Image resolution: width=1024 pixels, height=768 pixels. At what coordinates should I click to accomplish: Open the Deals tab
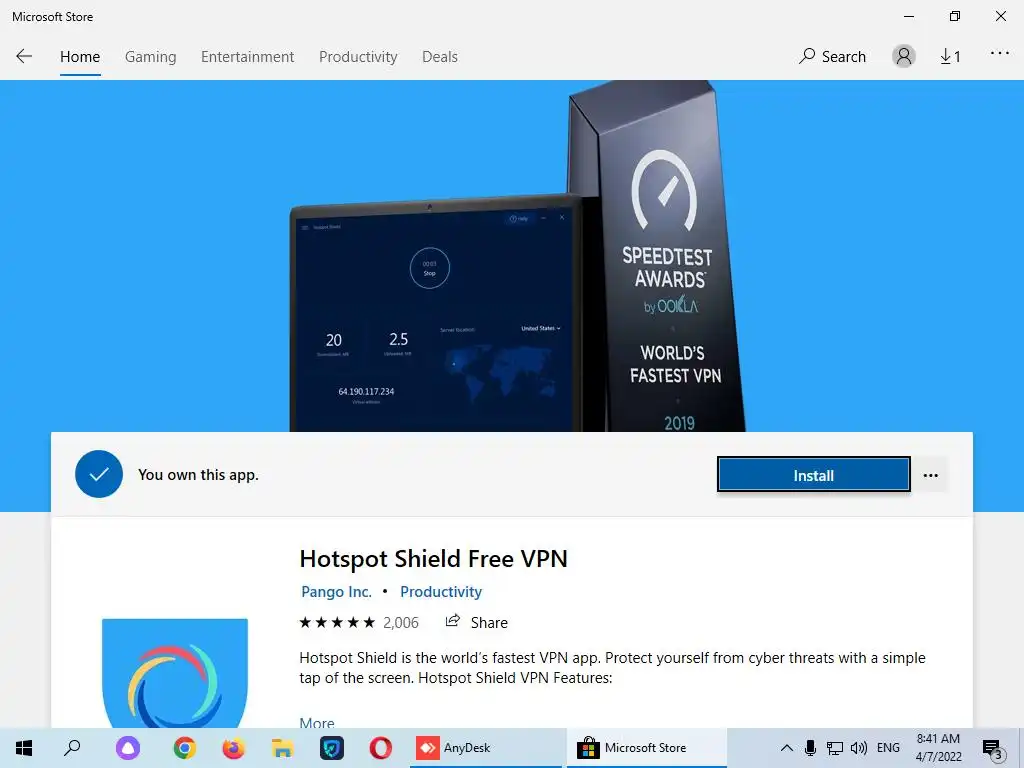(x=440, y=57)
